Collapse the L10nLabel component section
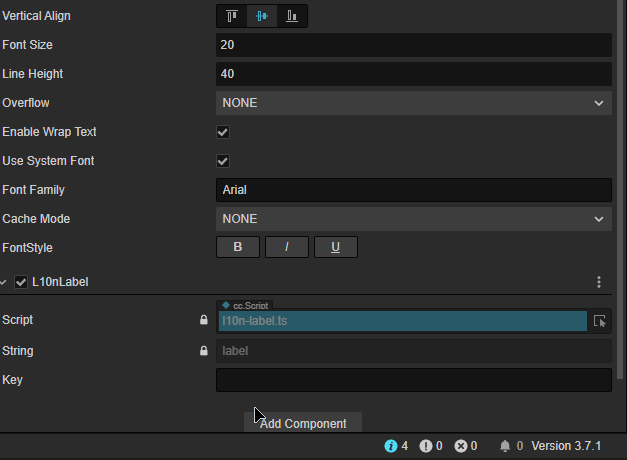 point(5,283)
